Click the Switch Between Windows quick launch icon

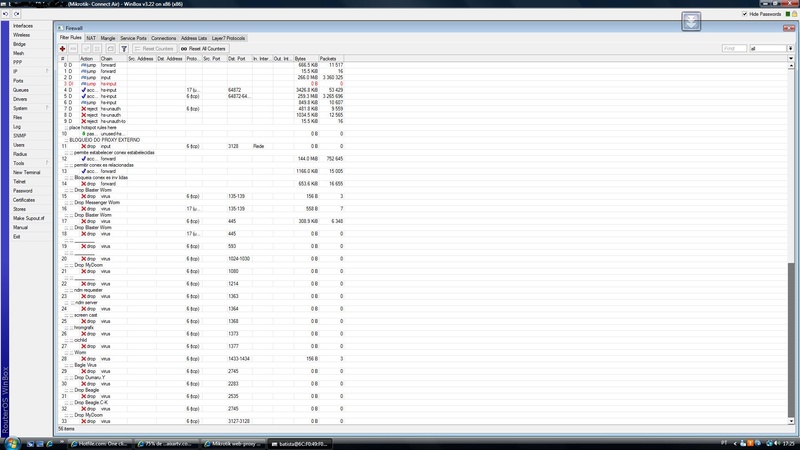[x=40, y=444]
